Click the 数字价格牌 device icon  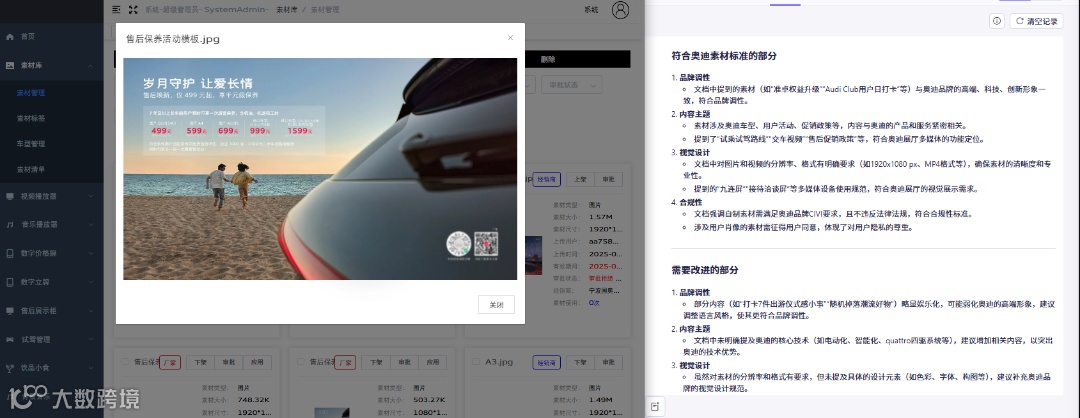tap(10, 253)
